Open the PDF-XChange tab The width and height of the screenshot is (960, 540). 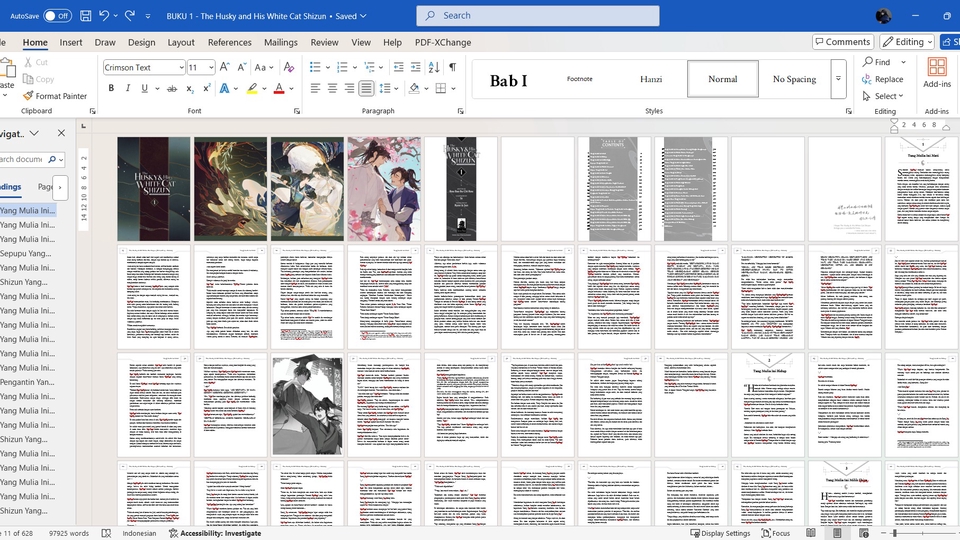[x=443, y=42]
